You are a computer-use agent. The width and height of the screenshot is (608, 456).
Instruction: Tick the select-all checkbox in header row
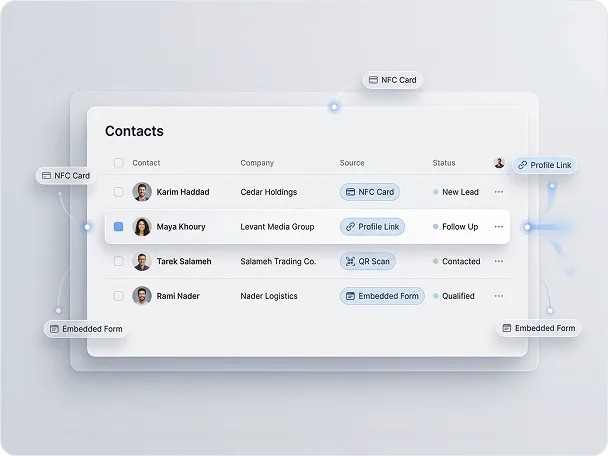(x=118, y=163)
